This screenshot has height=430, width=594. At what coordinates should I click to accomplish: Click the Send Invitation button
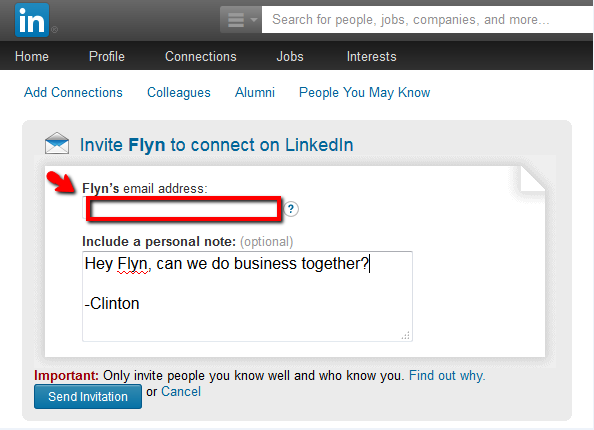[88, 397]
